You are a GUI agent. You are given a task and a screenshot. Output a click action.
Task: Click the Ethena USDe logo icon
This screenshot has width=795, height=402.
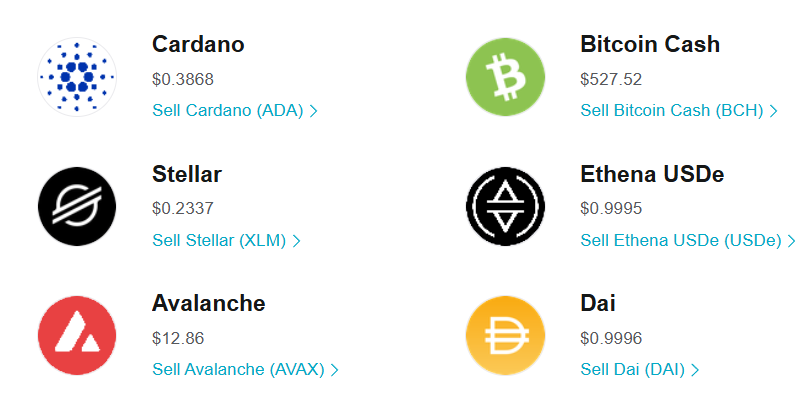tap(506, 207)
